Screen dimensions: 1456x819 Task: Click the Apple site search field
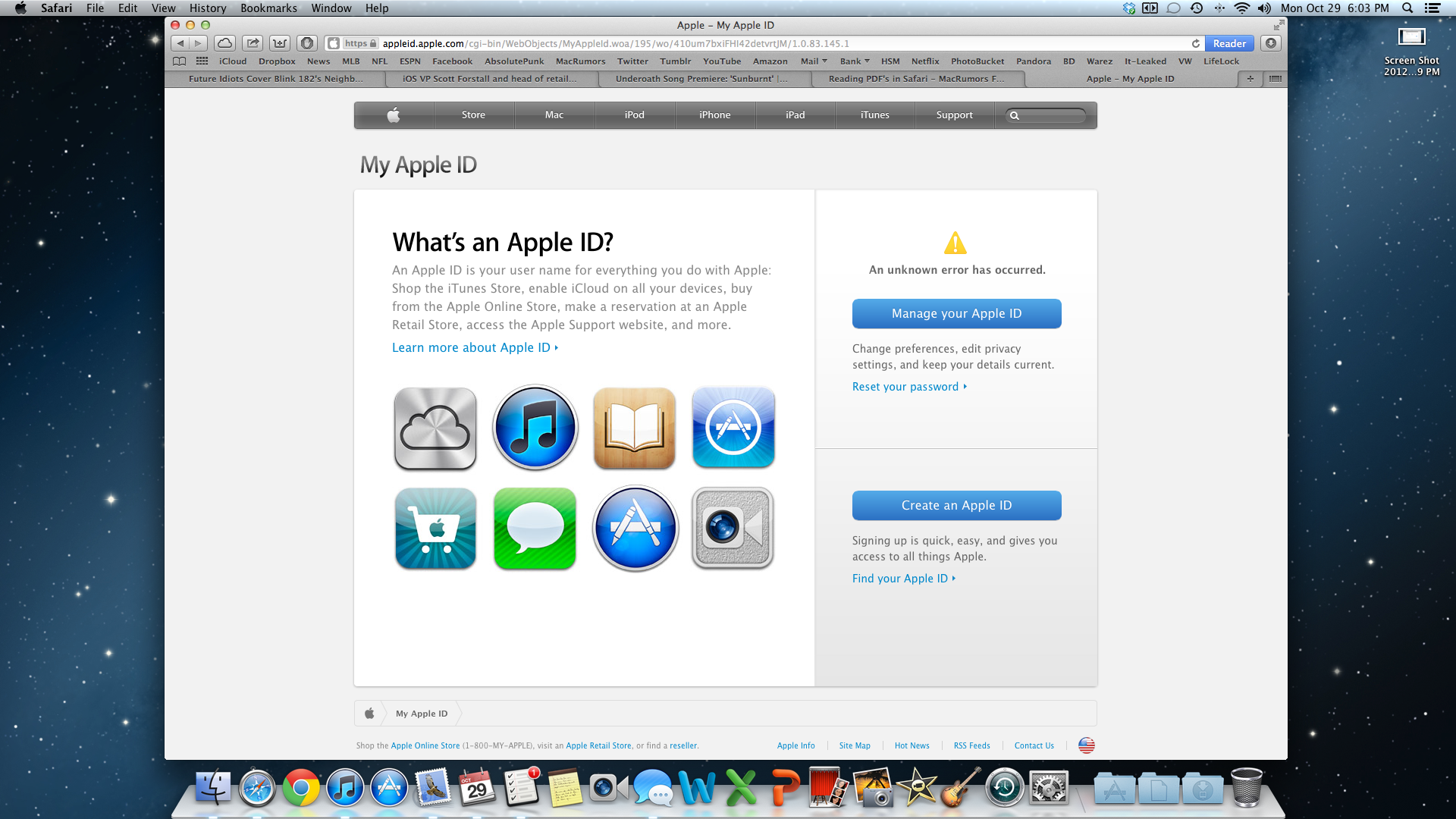tap(1046, 115)
